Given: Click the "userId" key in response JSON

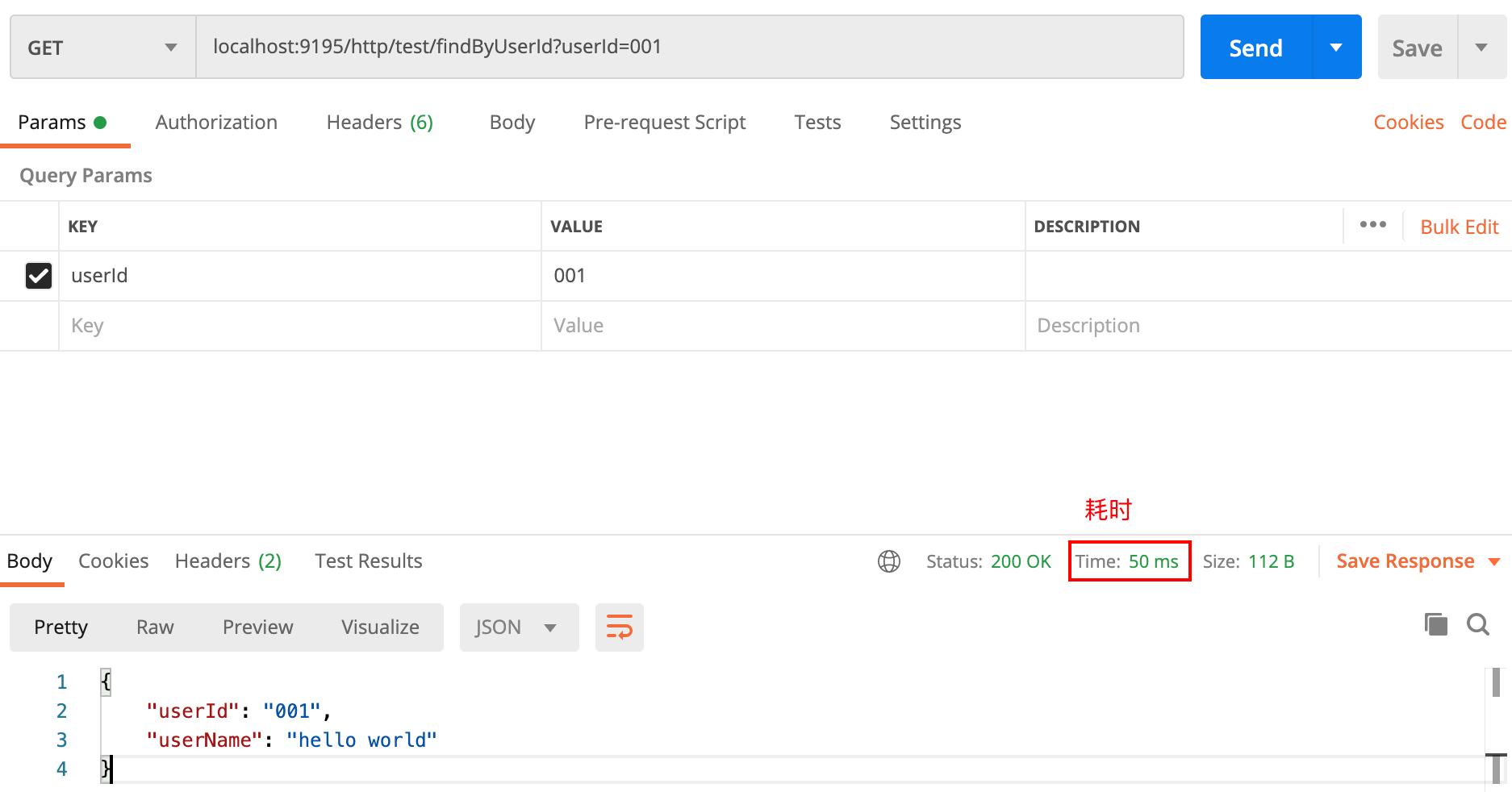Looking at the screenshot, I should [193, 711].
